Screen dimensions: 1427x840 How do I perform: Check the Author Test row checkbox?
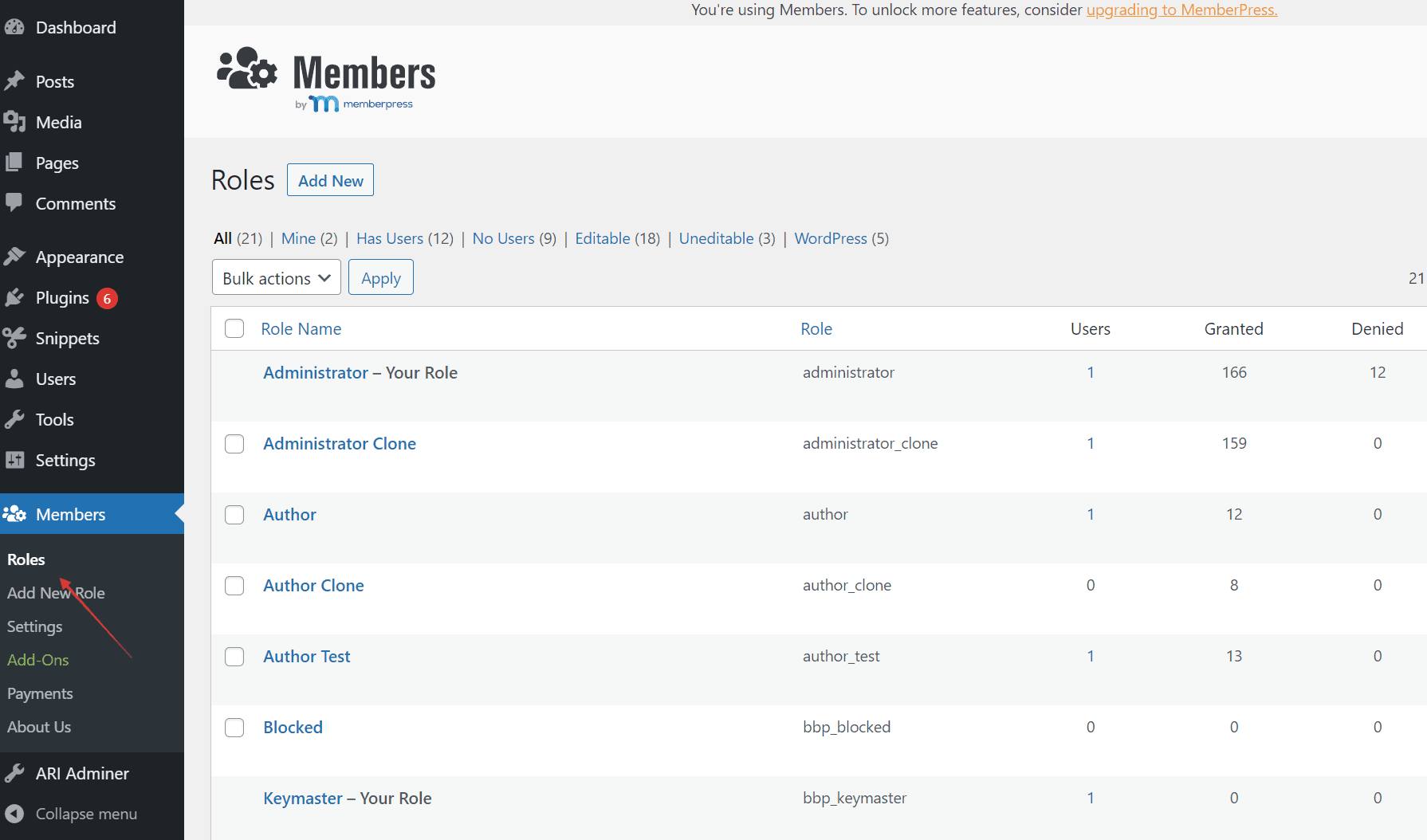tap(234, 657)
